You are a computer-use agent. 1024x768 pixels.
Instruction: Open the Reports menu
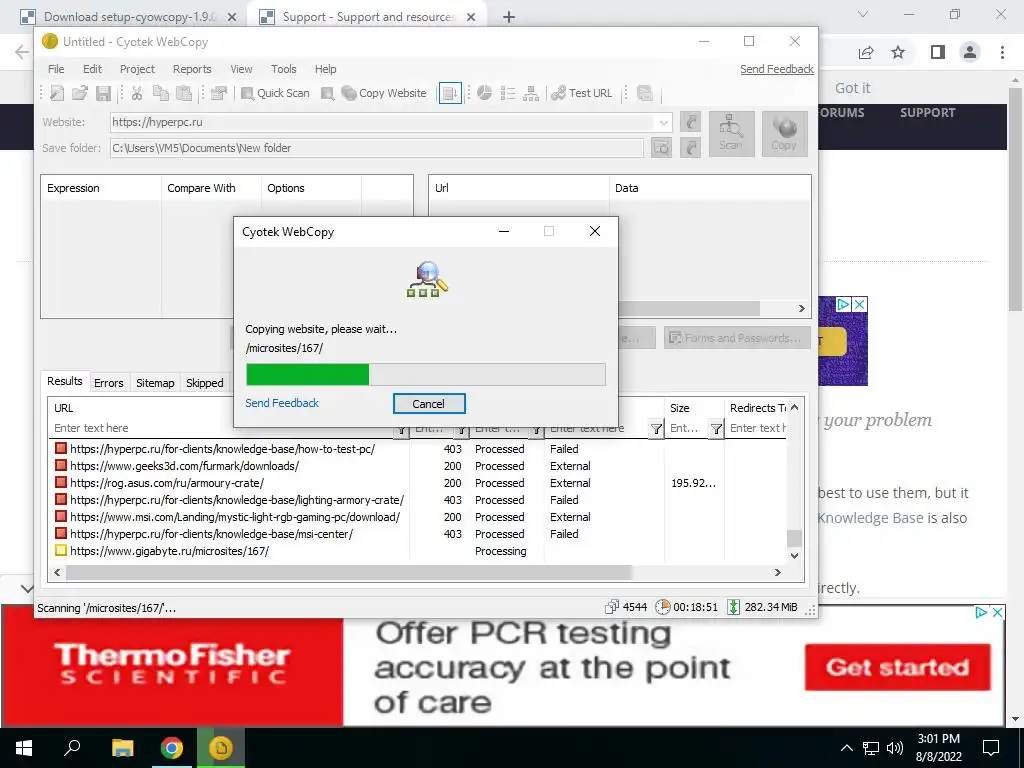[192, 69]
